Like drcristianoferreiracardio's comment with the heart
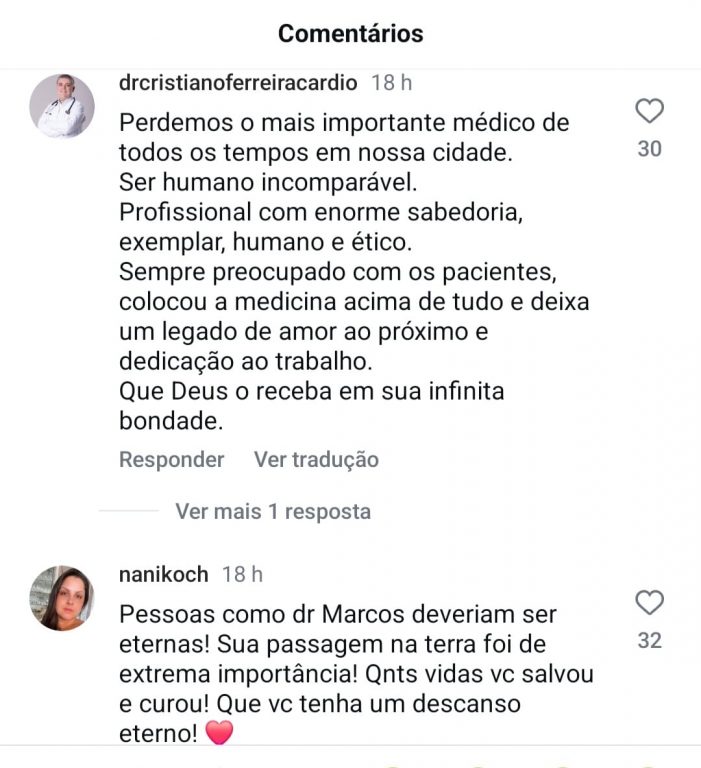This screenshot has height=768, width=701. tap(649, 111)
